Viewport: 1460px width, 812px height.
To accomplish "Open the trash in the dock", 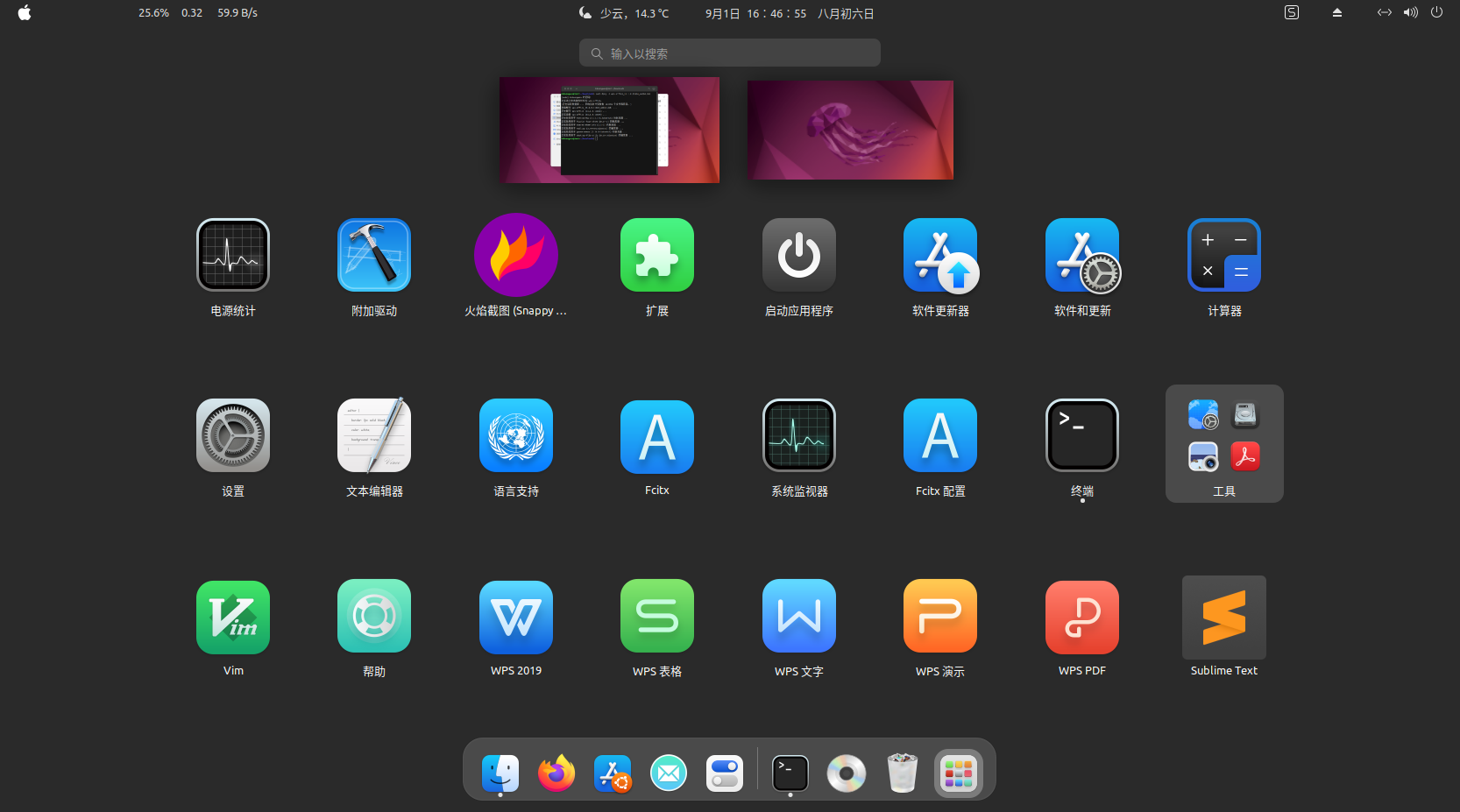I will pos(903,773).
